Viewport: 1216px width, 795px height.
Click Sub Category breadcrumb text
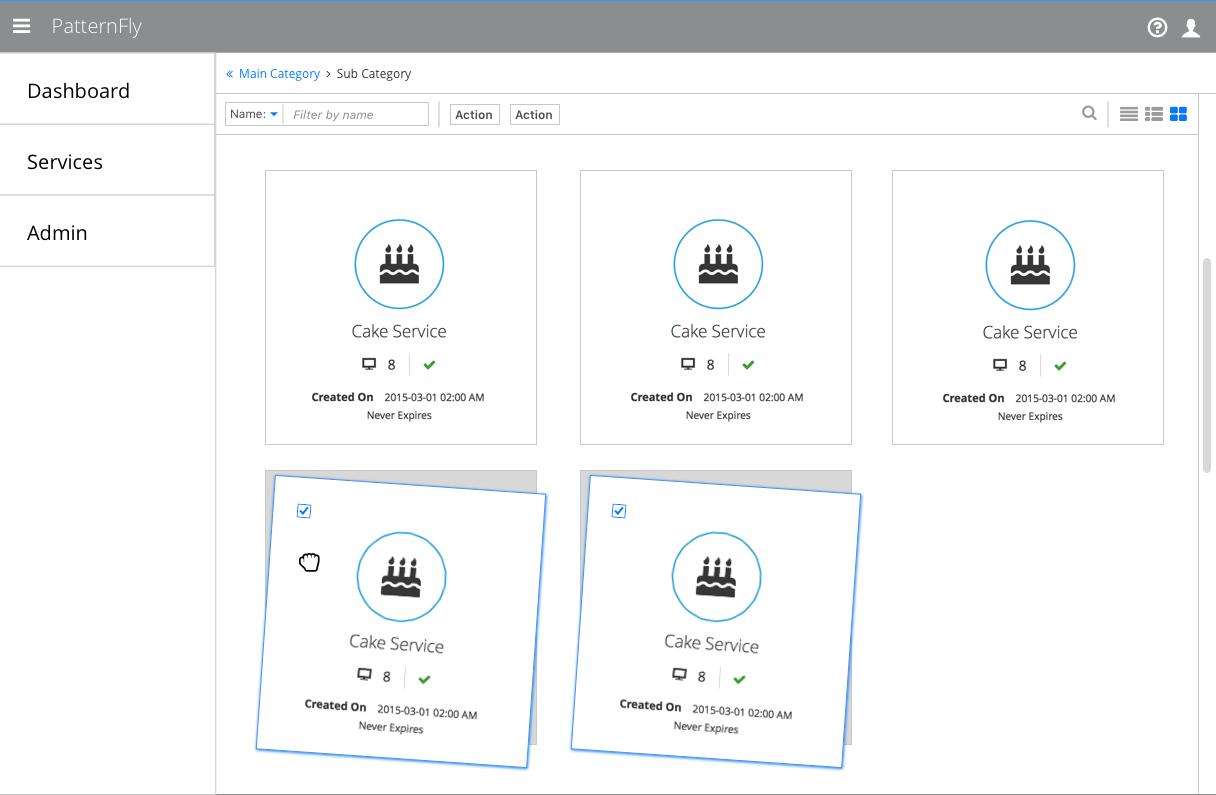tap(374, 74)
